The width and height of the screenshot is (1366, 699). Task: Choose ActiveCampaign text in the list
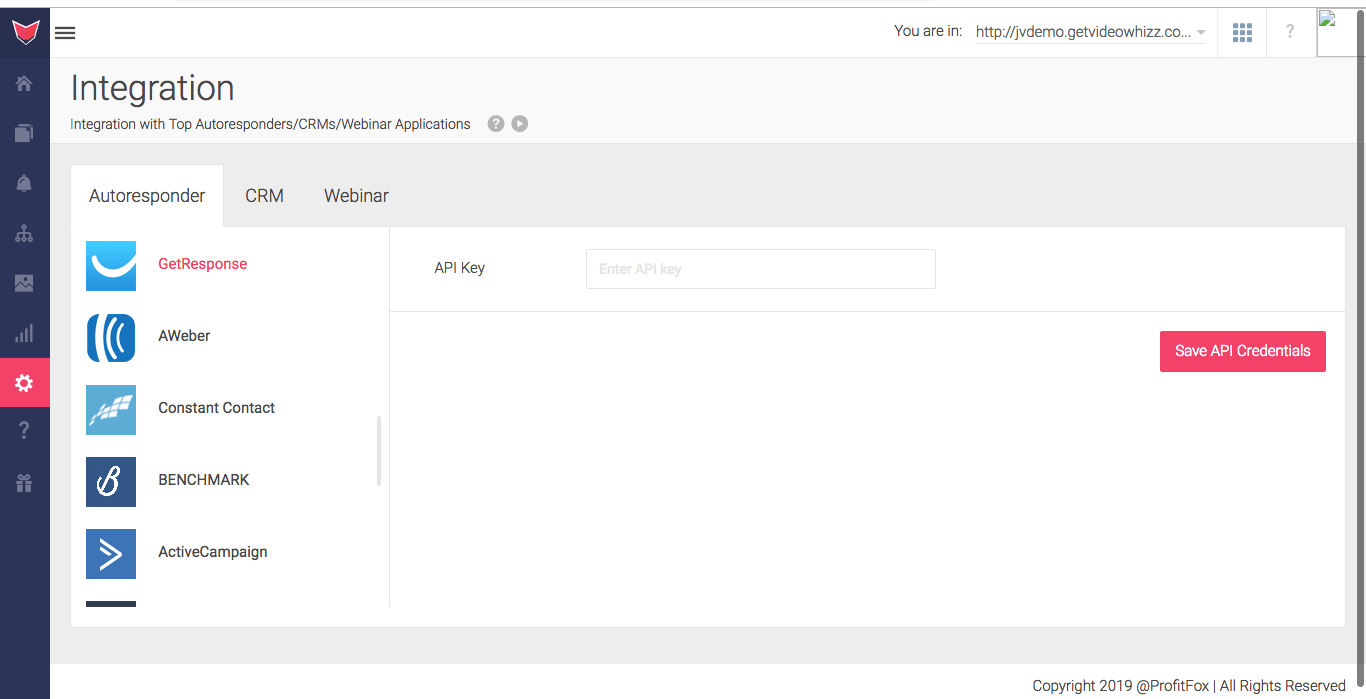[x=213, y=552]
